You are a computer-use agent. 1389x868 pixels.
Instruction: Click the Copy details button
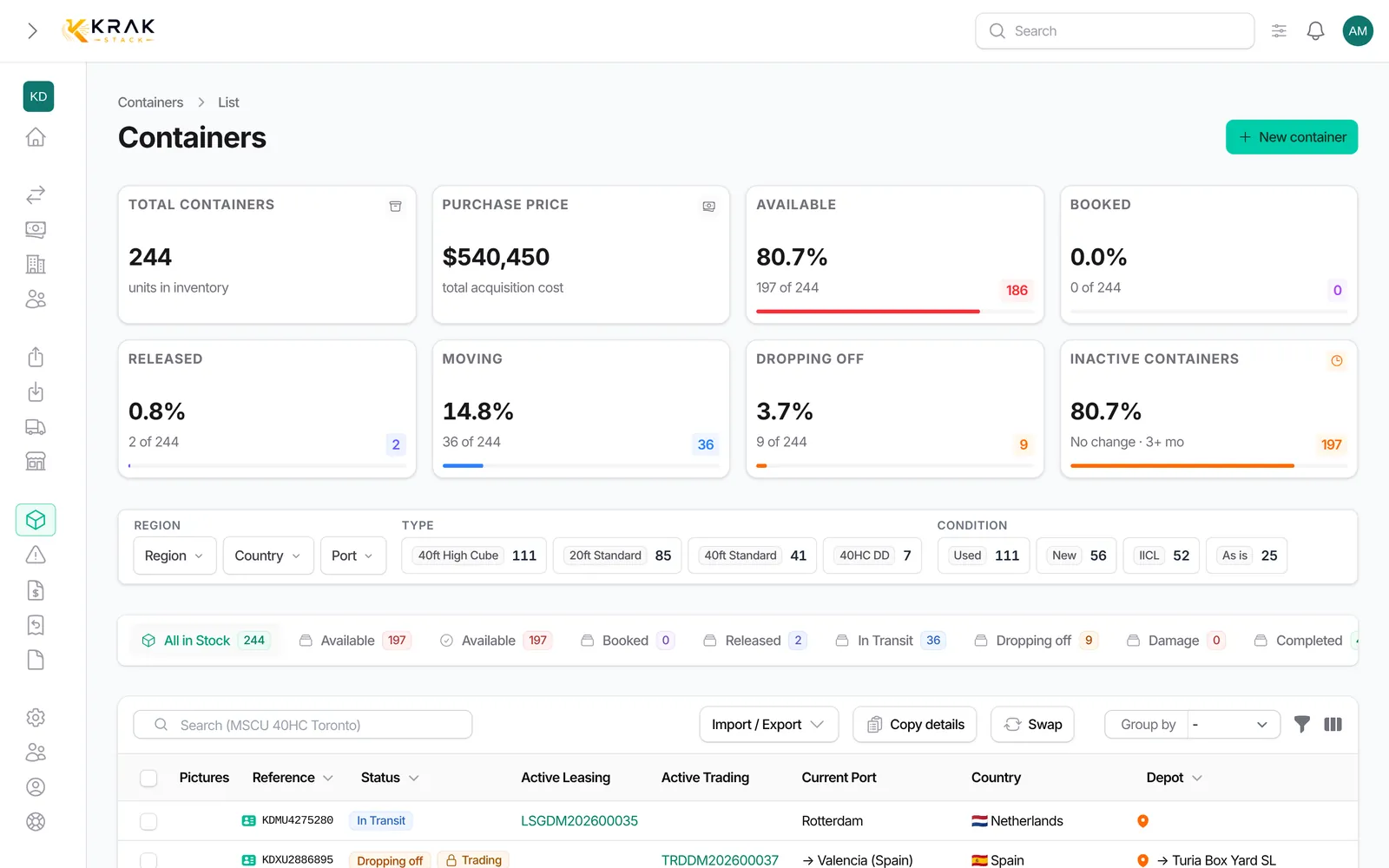tap(915, 725)
